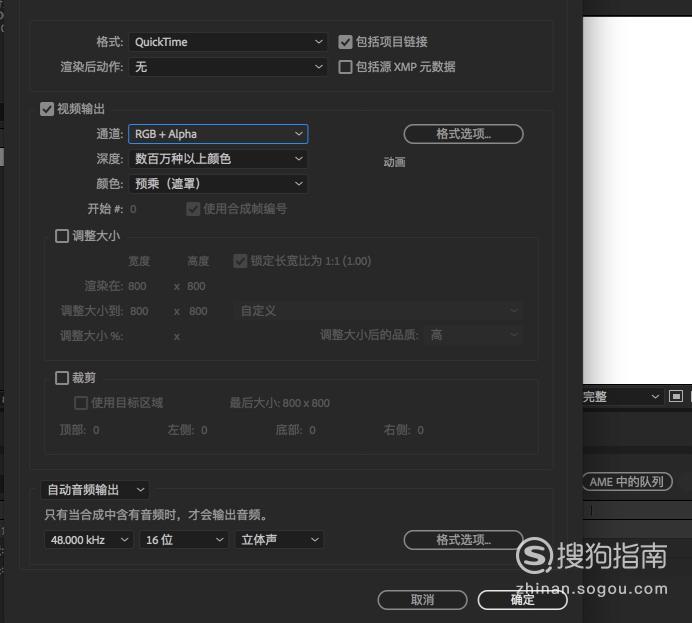Toggle the 包括项目链接 checkbox

click(345, 42)
